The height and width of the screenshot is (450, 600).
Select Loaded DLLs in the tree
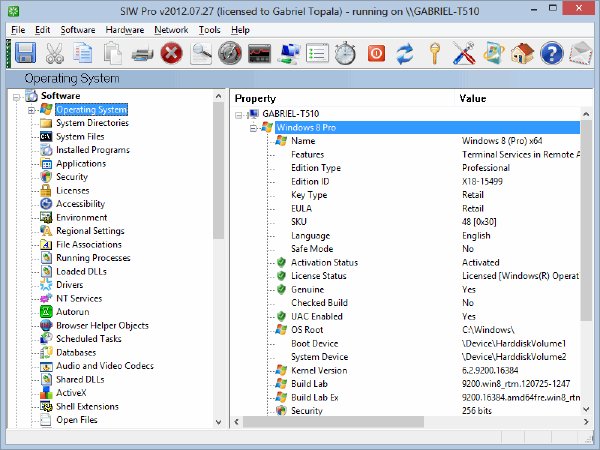pos(82,272)
